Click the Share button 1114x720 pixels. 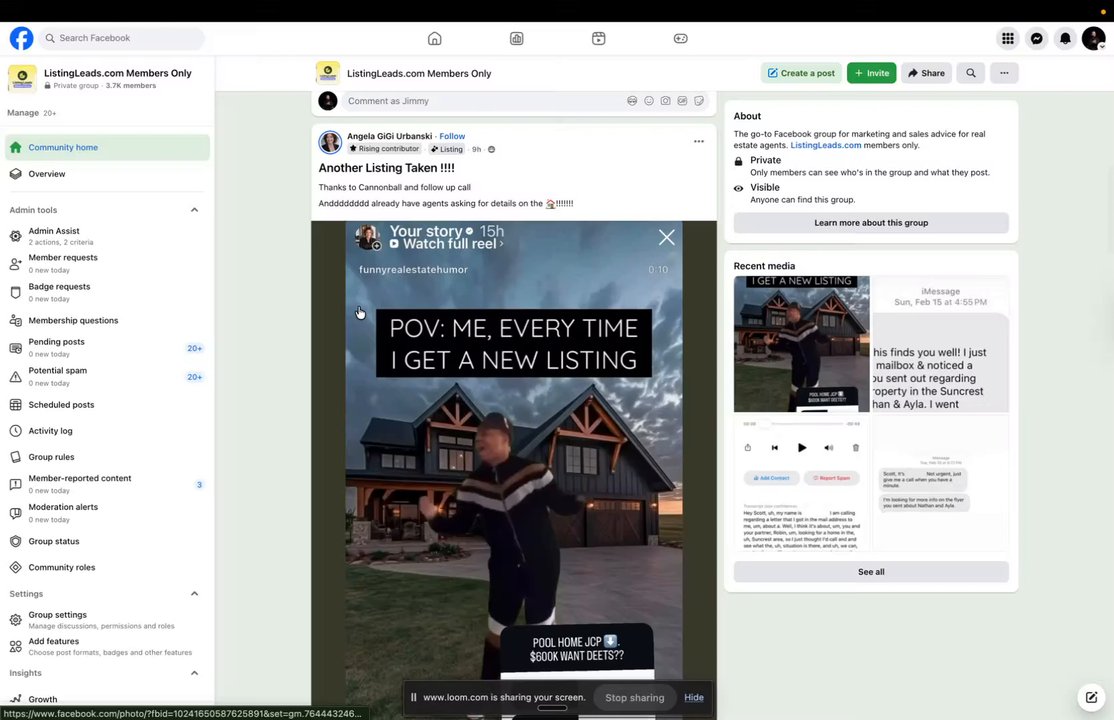[926, 73]
